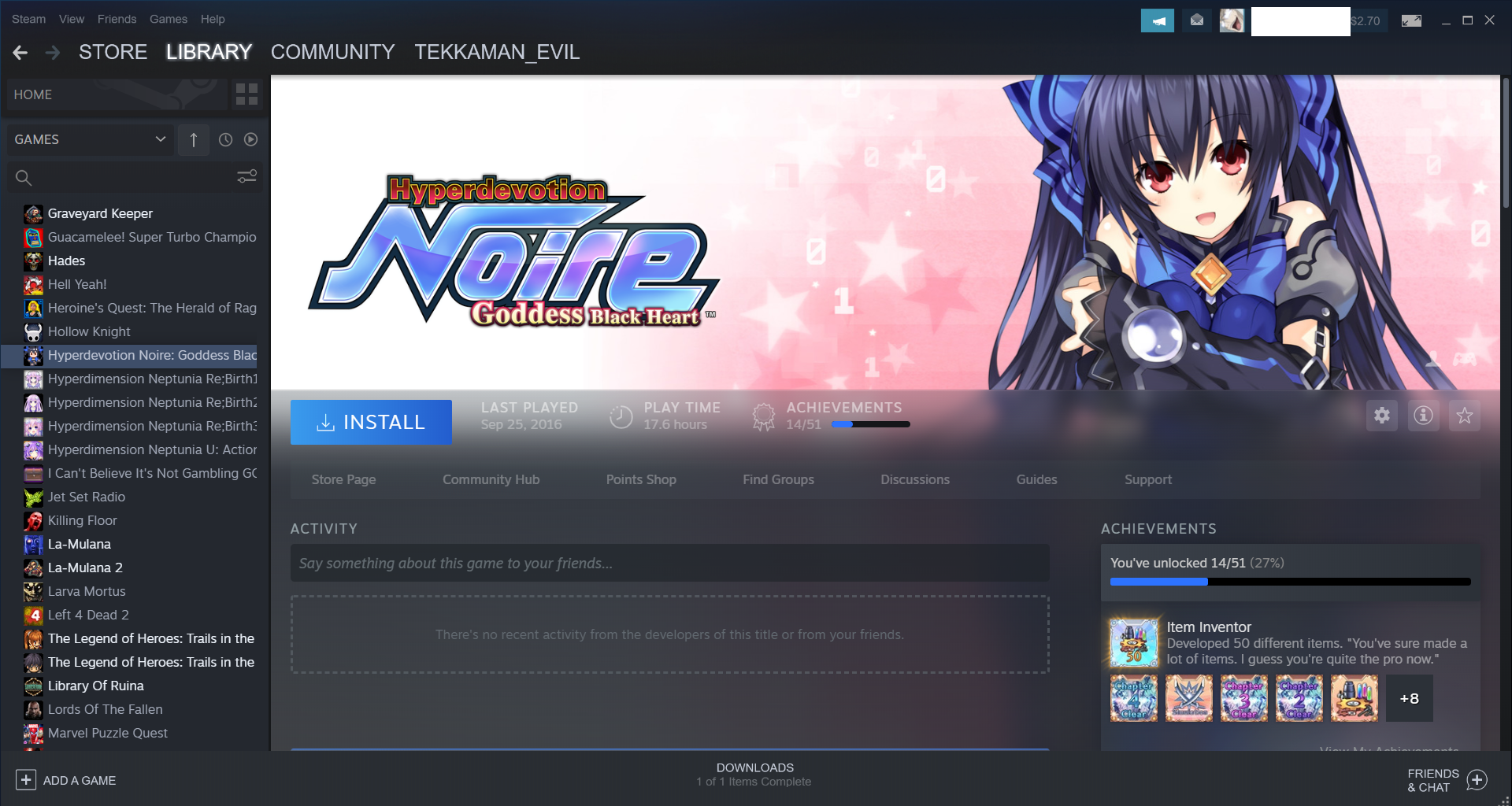Screen dimensions: 1512x806
Task: Switch to collections grid view icon
Action: click(246, 94)
